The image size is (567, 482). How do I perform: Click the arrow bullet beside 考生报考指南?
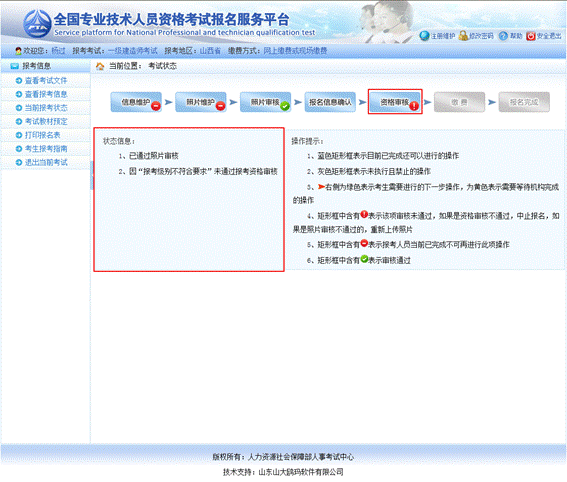coord(19,149)
